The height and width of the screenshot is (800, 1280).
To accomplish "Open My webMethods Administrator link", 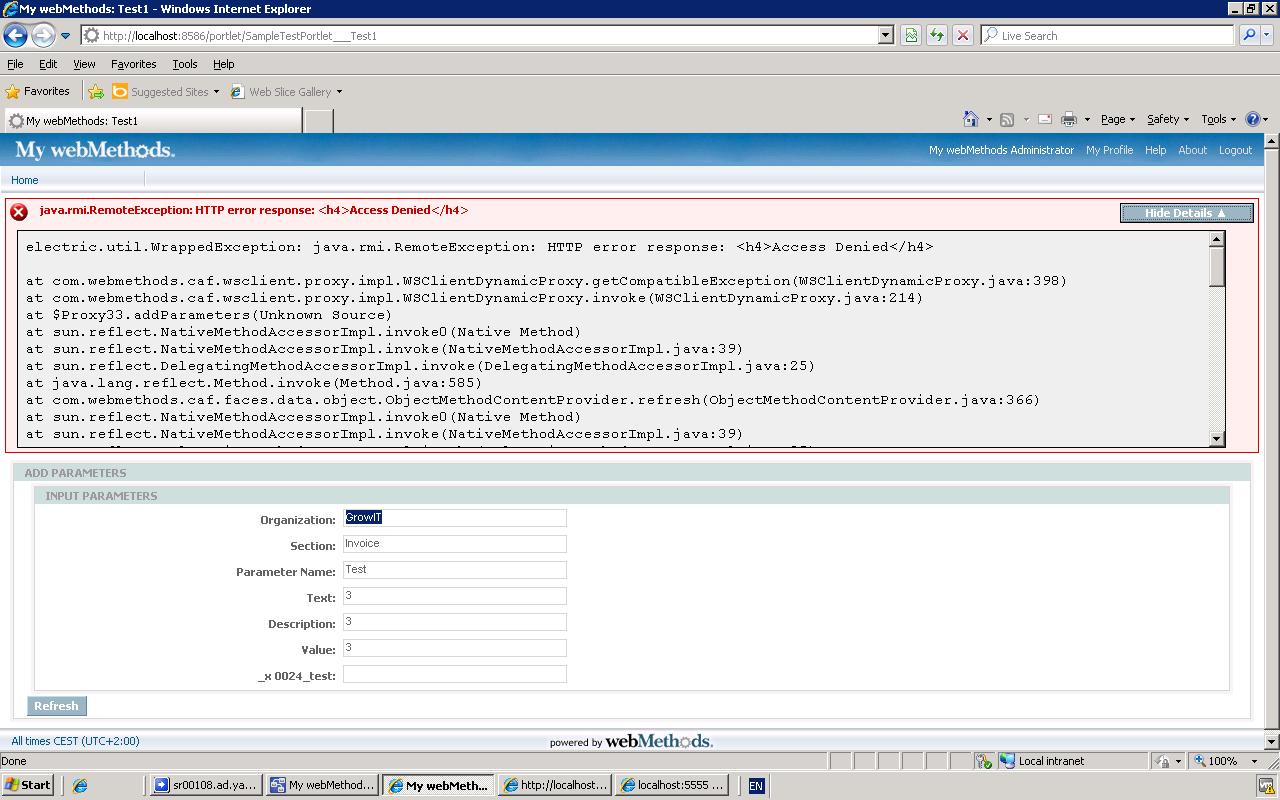I will (1001, 150).
